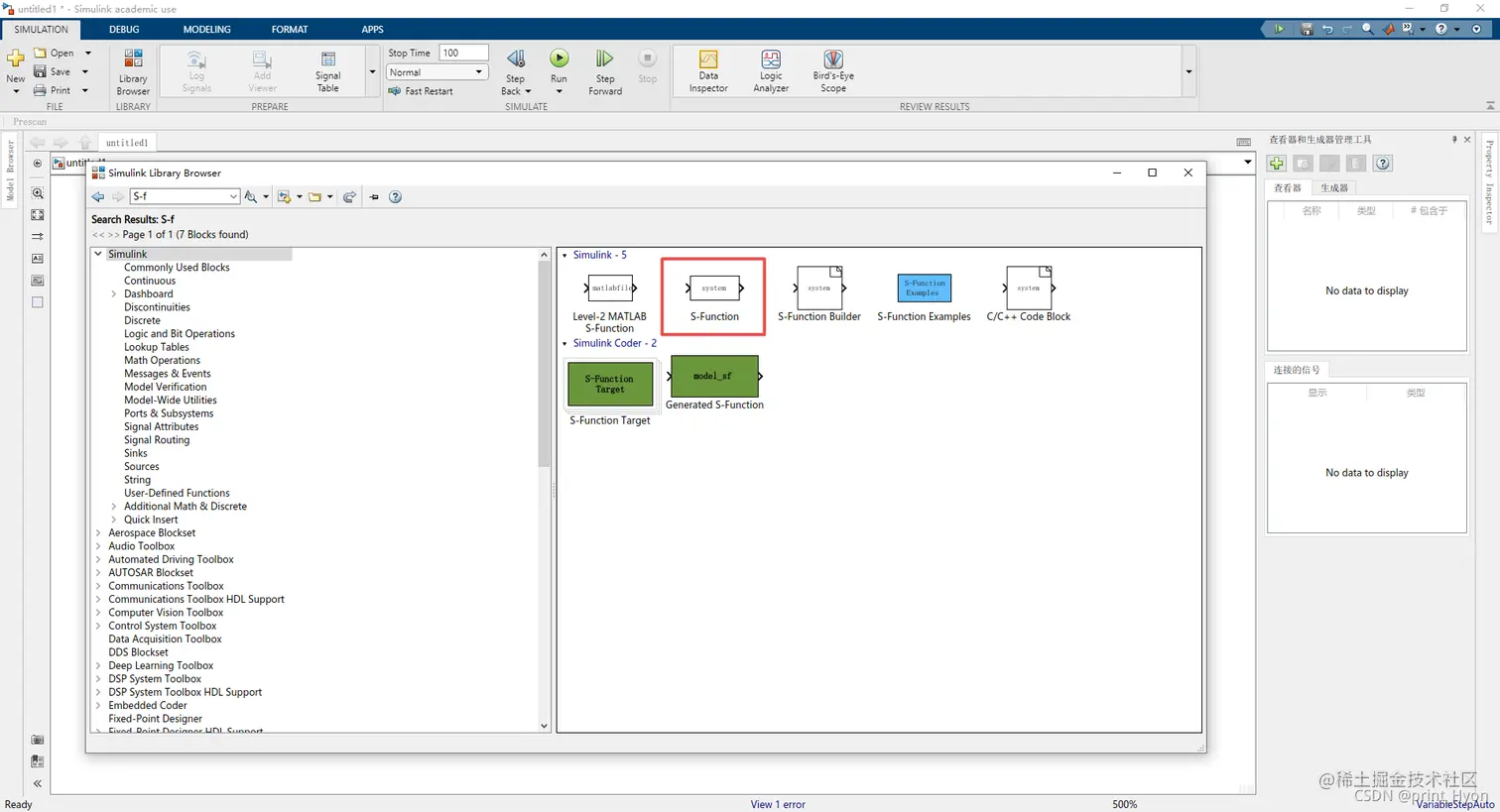This screenshot has width=1500, height=812.
Task: Click the viewer manager help icon
Action: [1383, 164]
